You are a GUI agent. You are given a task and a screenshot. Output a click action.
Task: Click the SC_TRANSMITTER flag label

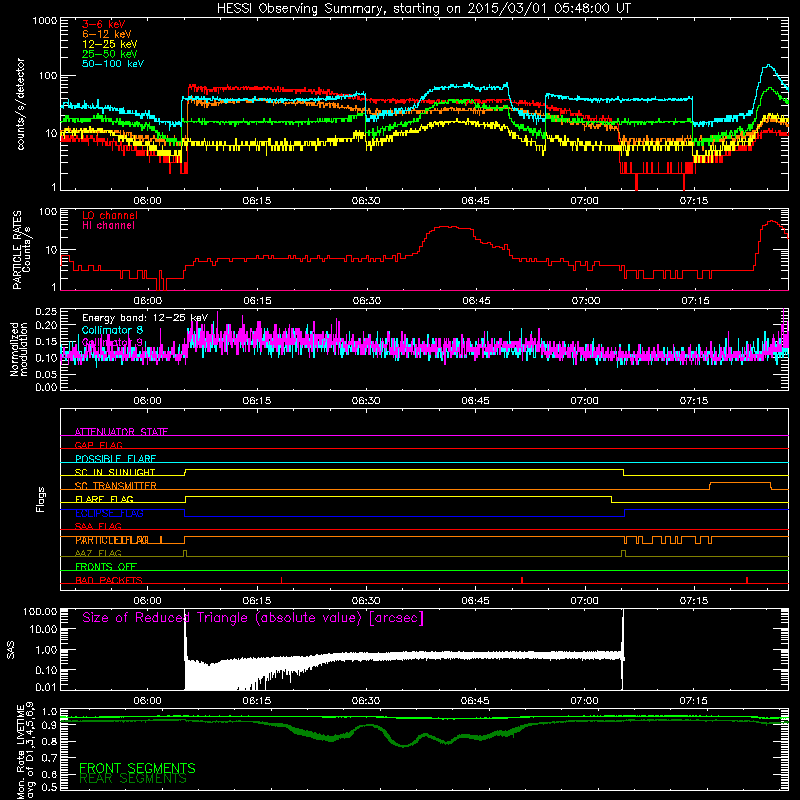116,486
